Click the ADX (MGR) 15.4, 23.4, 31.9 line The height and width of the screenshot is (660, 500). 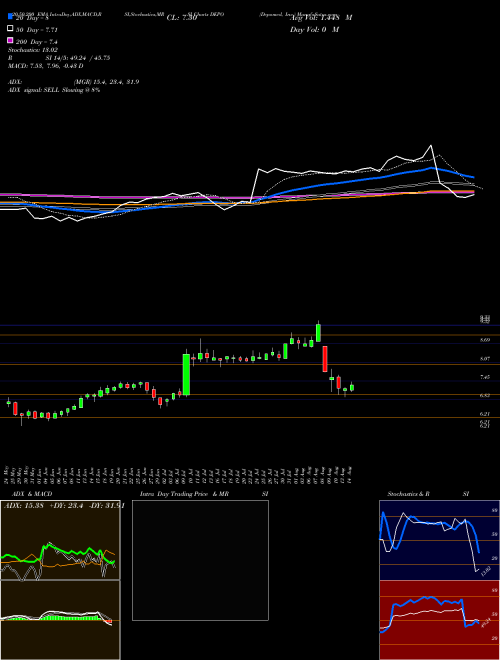pos(74,82)
